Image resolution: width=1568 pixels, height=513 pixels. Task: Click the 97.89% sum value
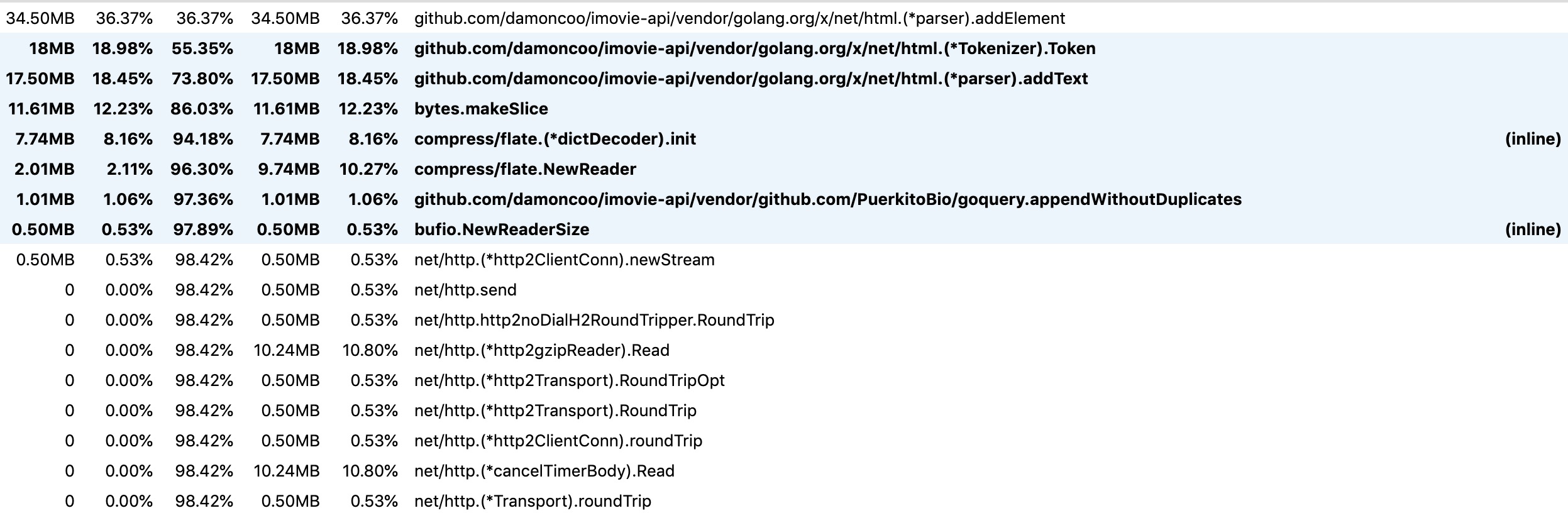pos(203,229)
